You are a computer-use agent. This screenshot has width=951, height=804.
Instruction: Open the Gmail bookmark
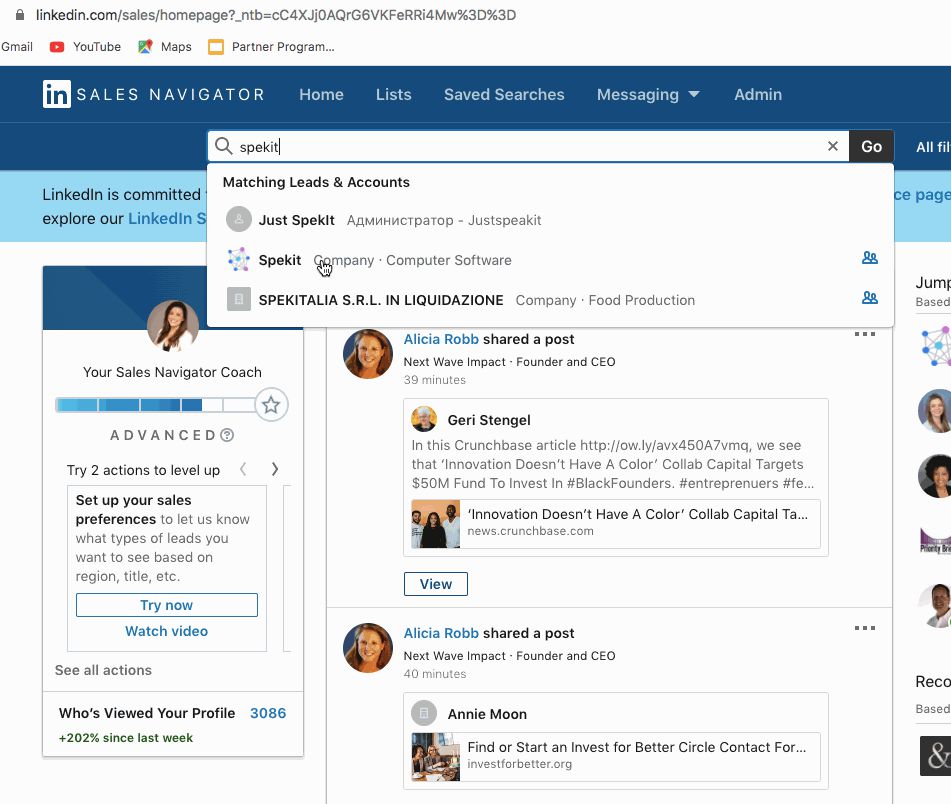tap(16, 47)
